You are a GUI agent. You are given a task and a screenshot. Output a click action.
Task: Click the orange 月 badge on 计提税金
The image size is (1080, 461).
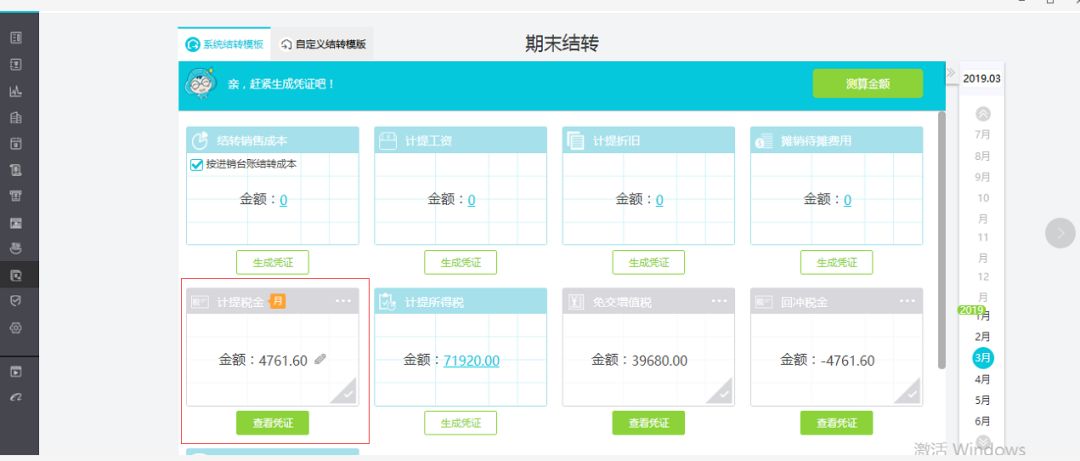(278, 300)
